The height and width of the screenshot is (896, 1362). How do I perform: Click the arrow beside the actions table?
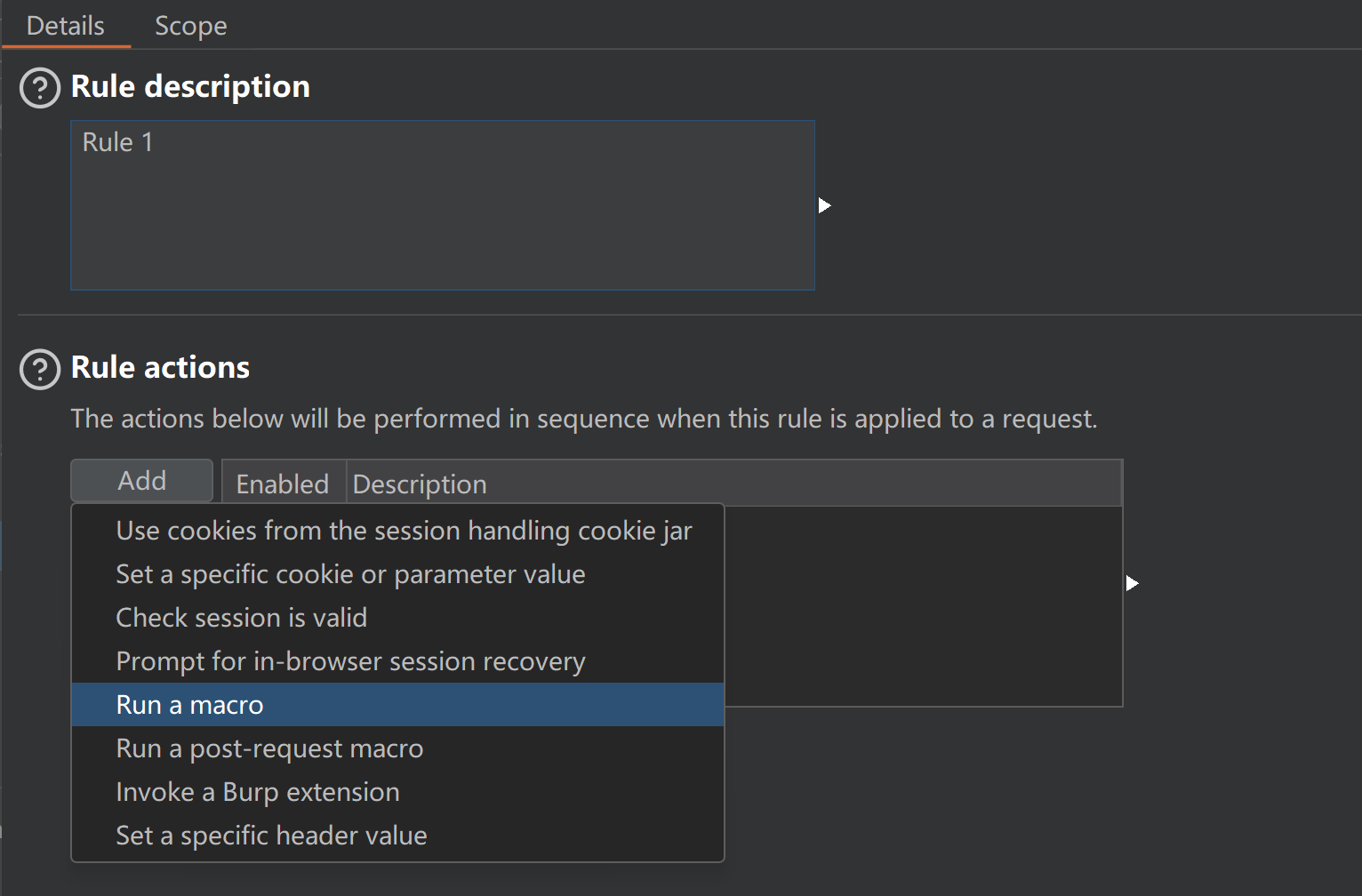(x=1132, y=583)
